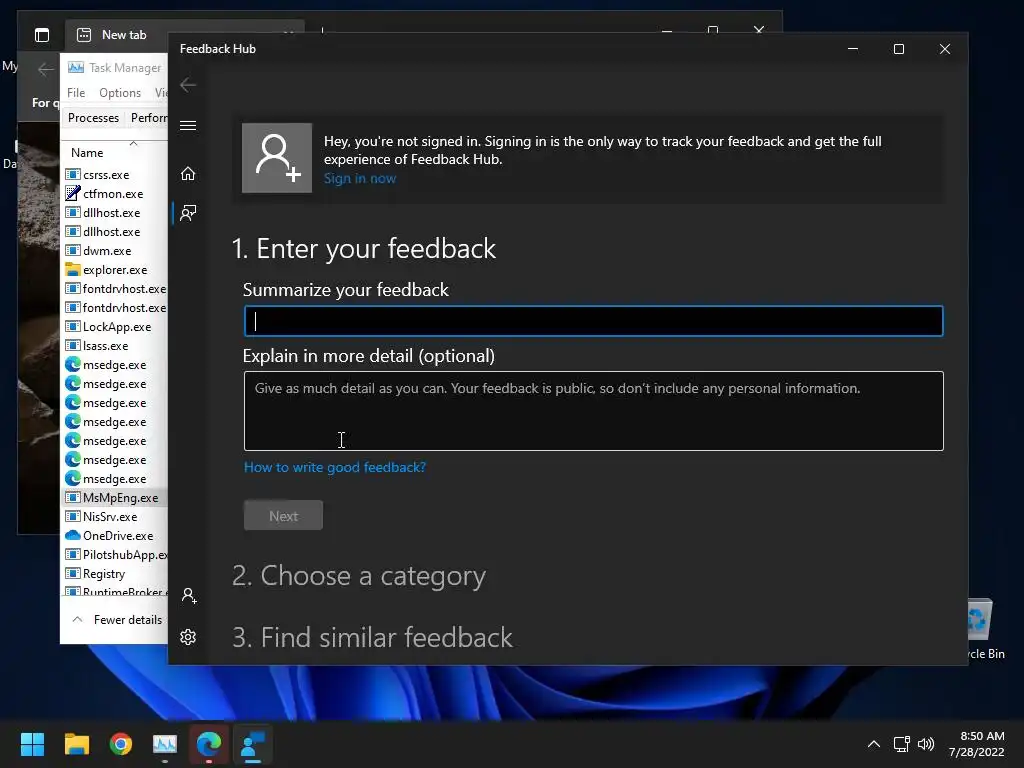Open network status tray icon
1024x768 pixels.
click(902, 744)
